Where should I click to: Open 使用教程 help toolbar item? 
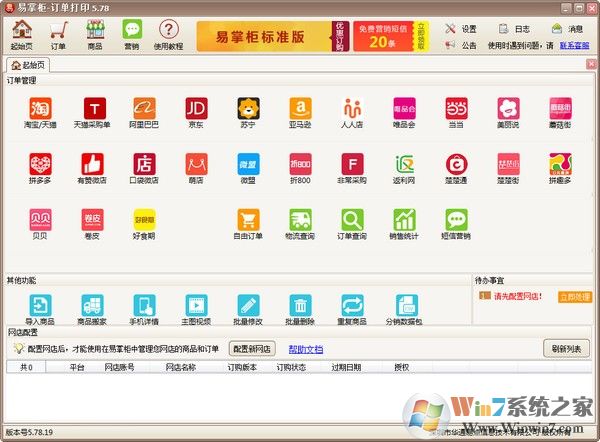[x=169, y=35]
